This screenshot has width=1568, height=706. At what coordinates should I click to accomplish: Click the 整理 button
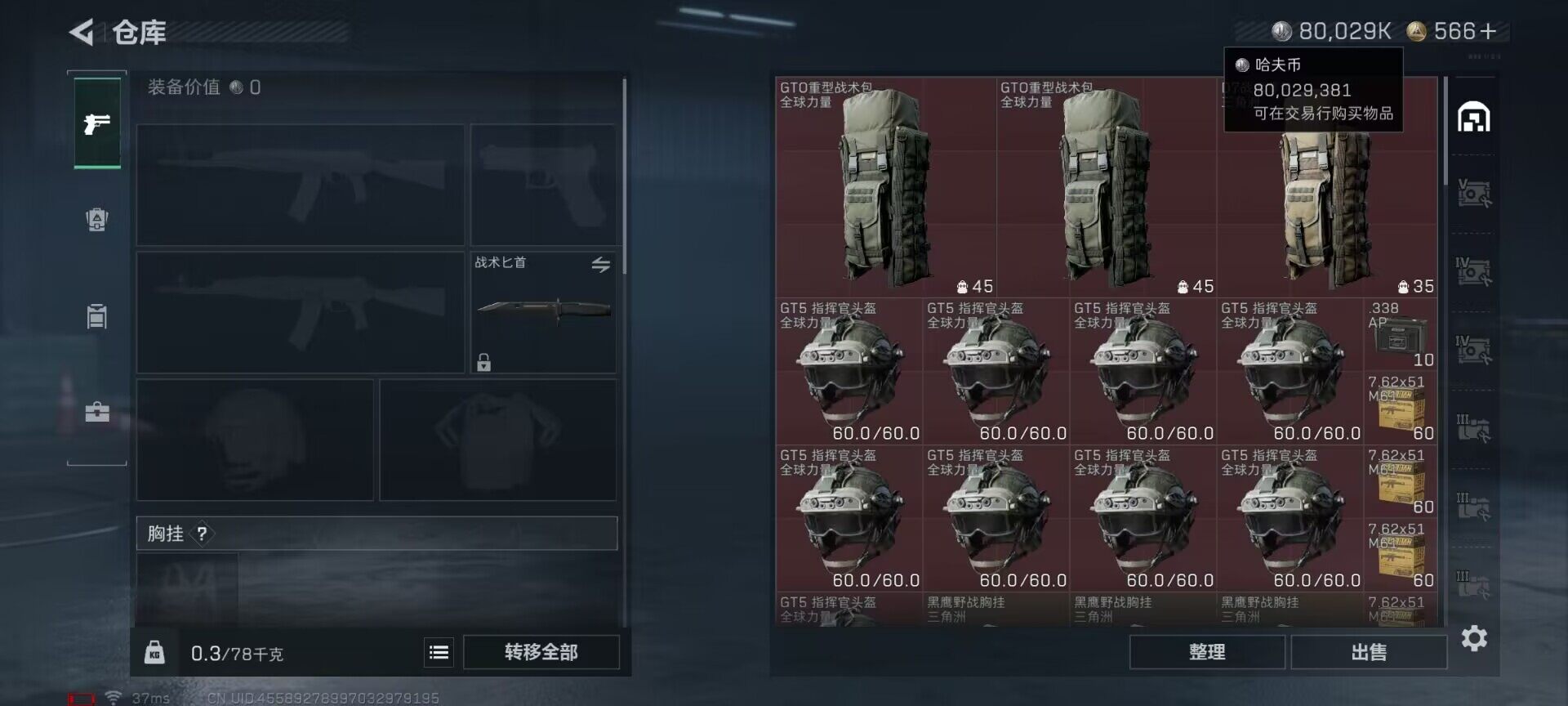(1207, 652)
